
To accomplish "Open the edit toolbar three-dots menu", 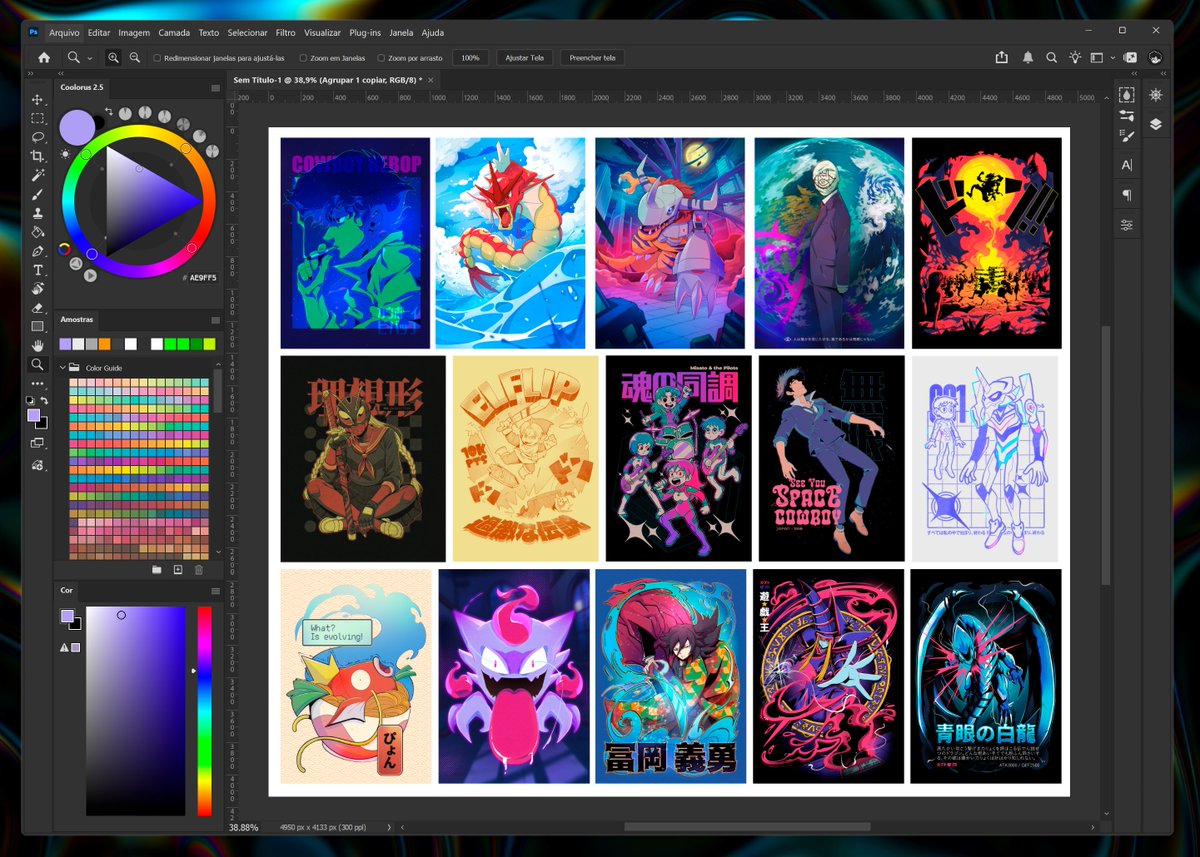I will 37,383.
